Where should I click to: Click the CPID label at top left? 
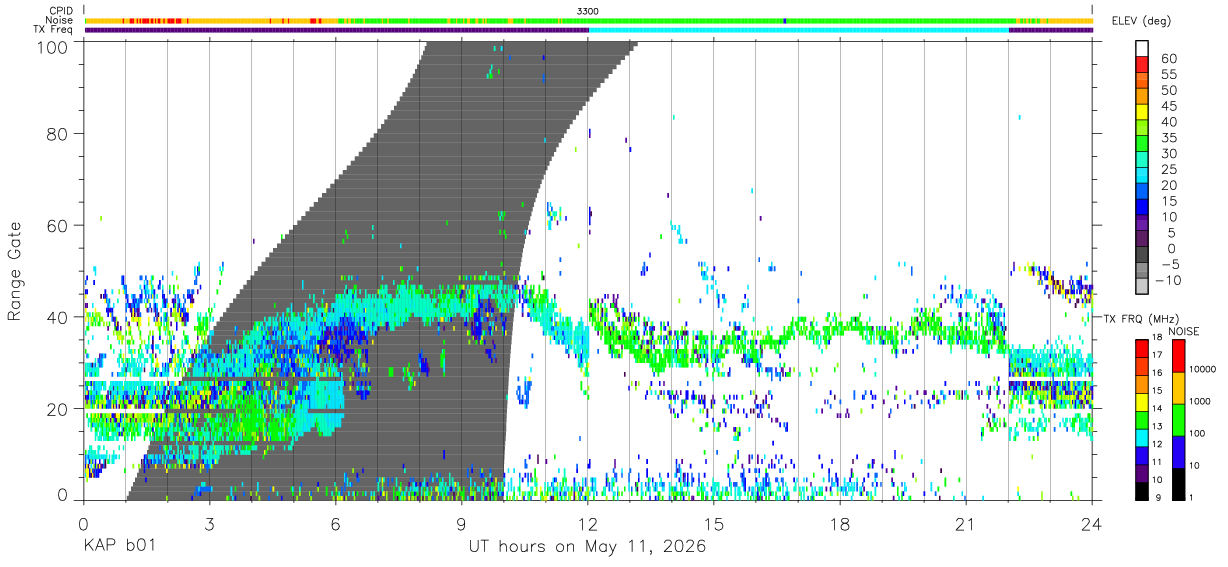pyautogui.click(x=60, y=11)
